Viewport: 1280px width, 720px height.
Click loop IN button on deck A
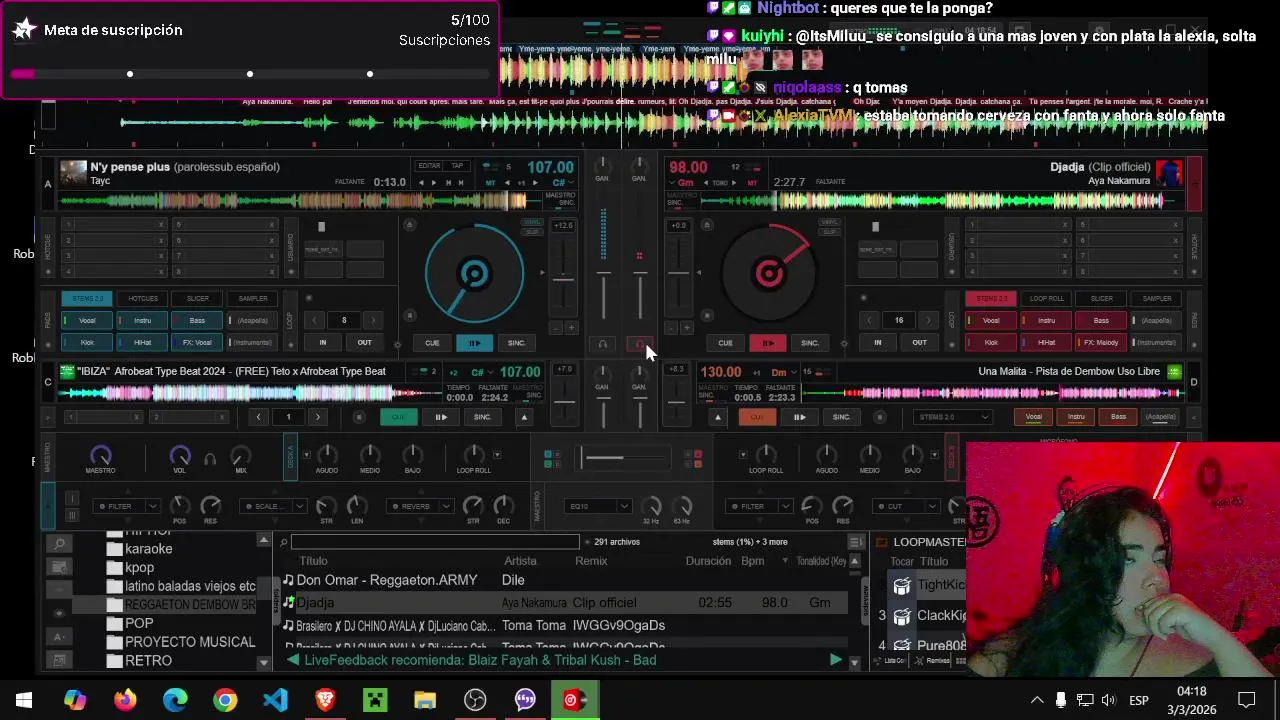click(322, 342)
